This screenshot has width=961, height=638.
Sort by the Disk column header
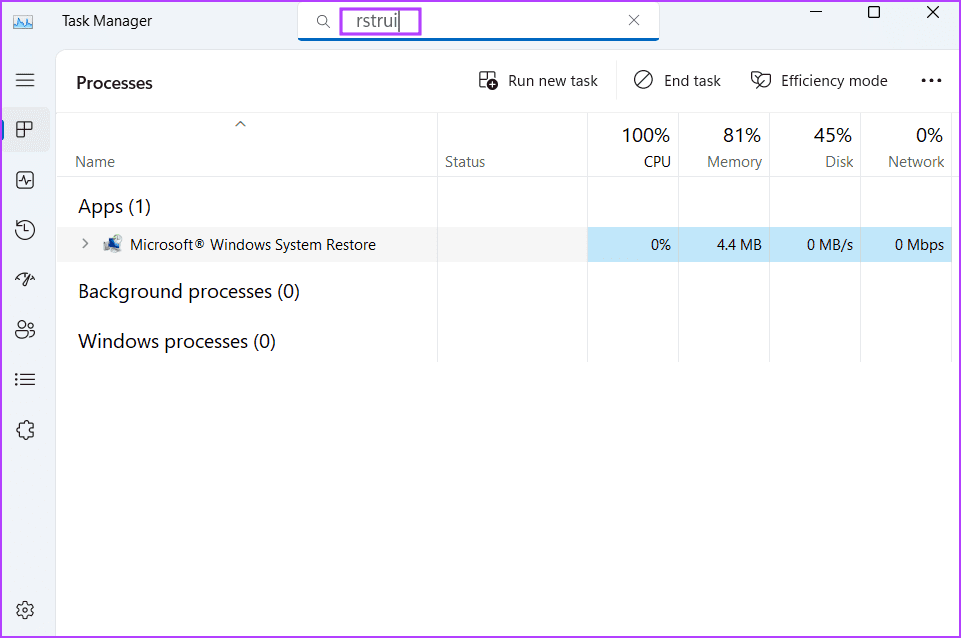[815, 146]
